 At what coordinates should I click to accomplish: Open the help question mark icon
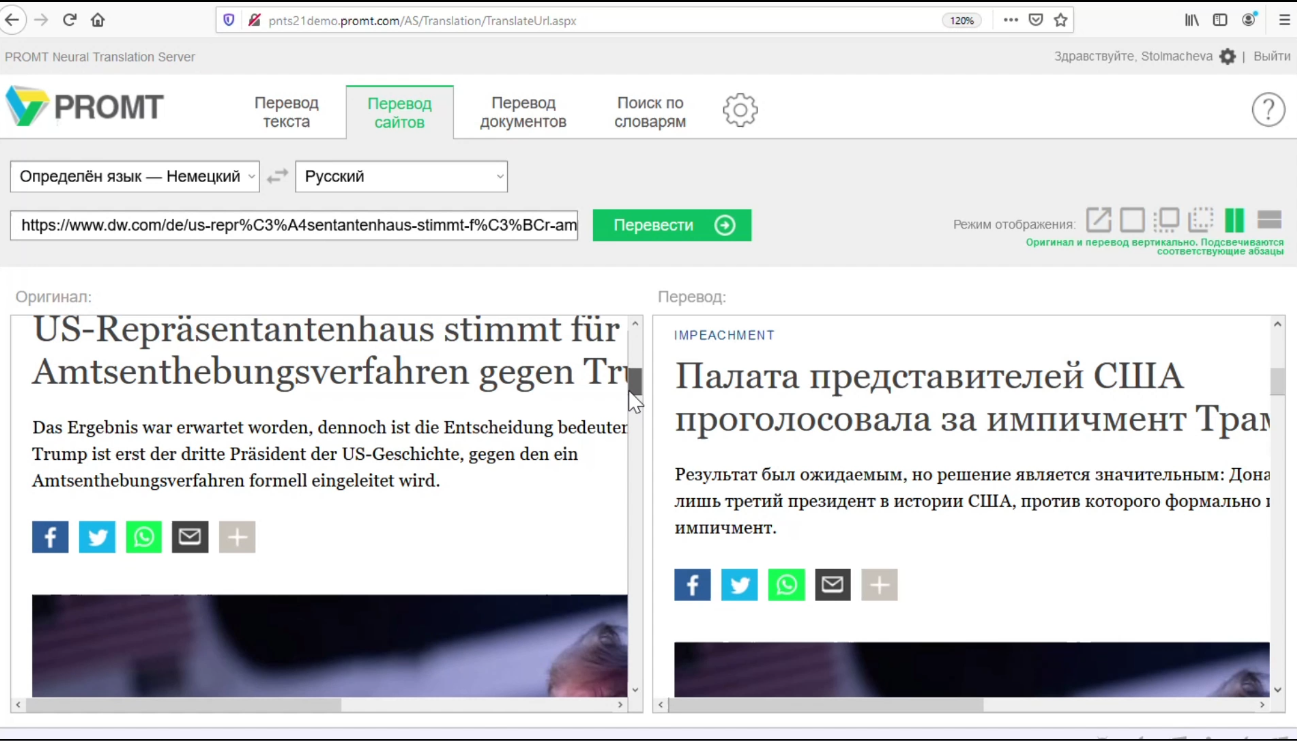tap(1268, 109)
